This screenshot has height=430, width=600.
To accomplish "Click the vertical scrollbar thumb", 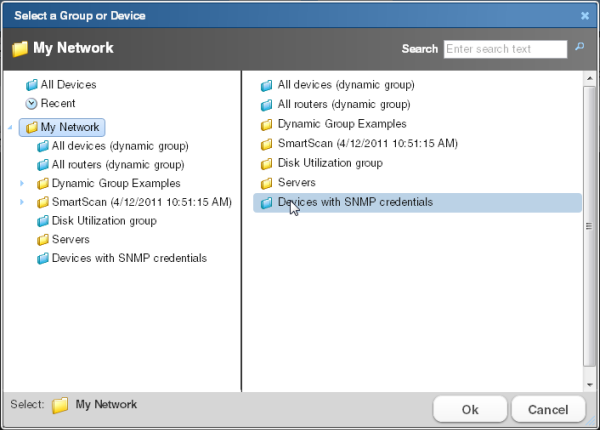I will pyautogui.click(x=589, y=226).
